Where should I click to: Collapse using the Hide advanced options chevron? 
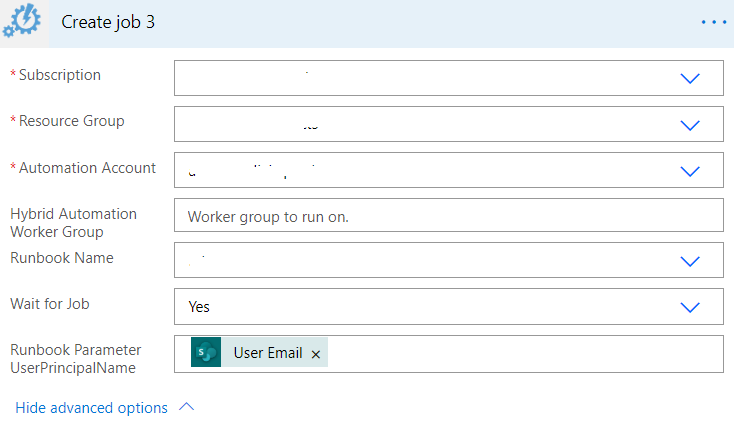point(186,407)
